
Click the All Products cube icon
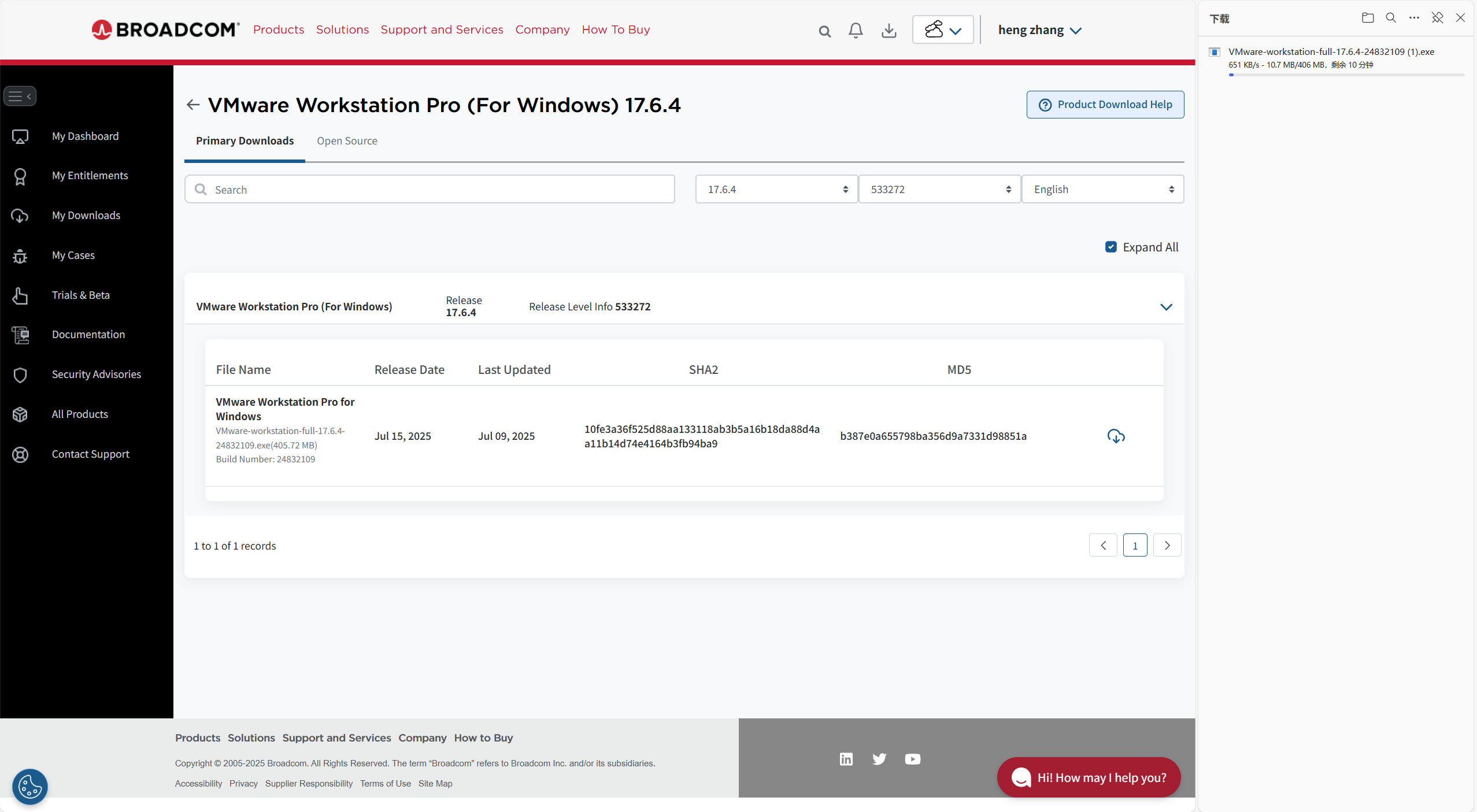point(20,414)
